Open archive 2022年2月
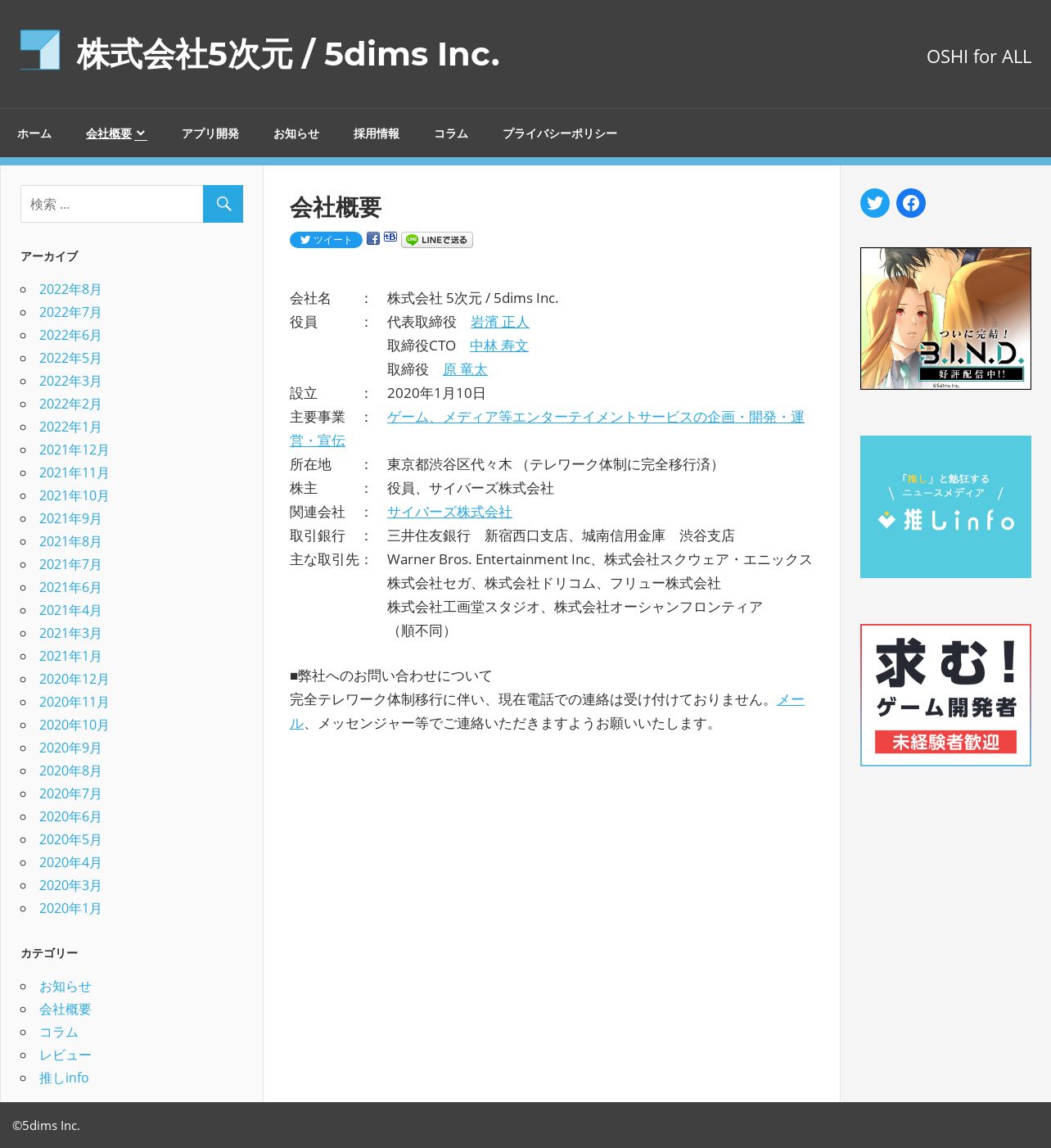Viewport: 1051px width, 1148px height. (x=70, y=404)
